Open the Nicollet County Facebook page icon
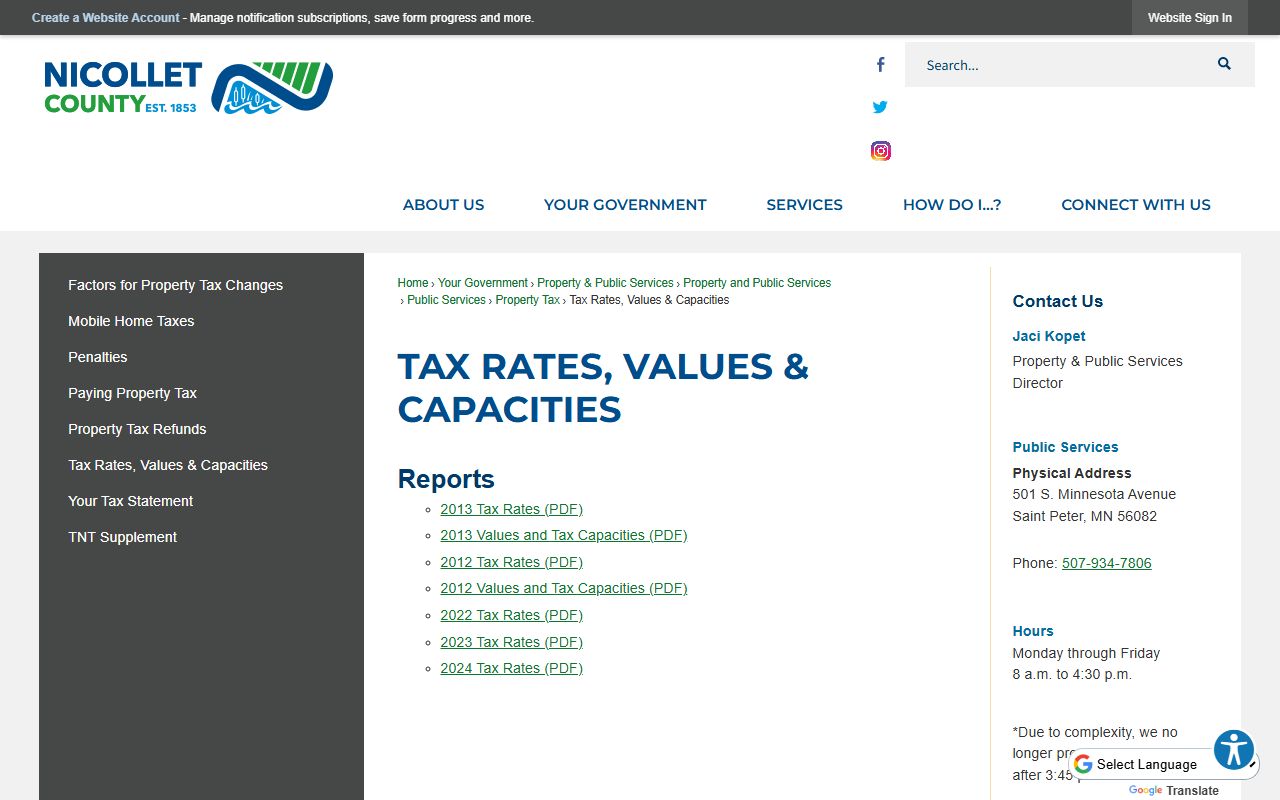This screenshot has height=800, width=1280. 880,65
